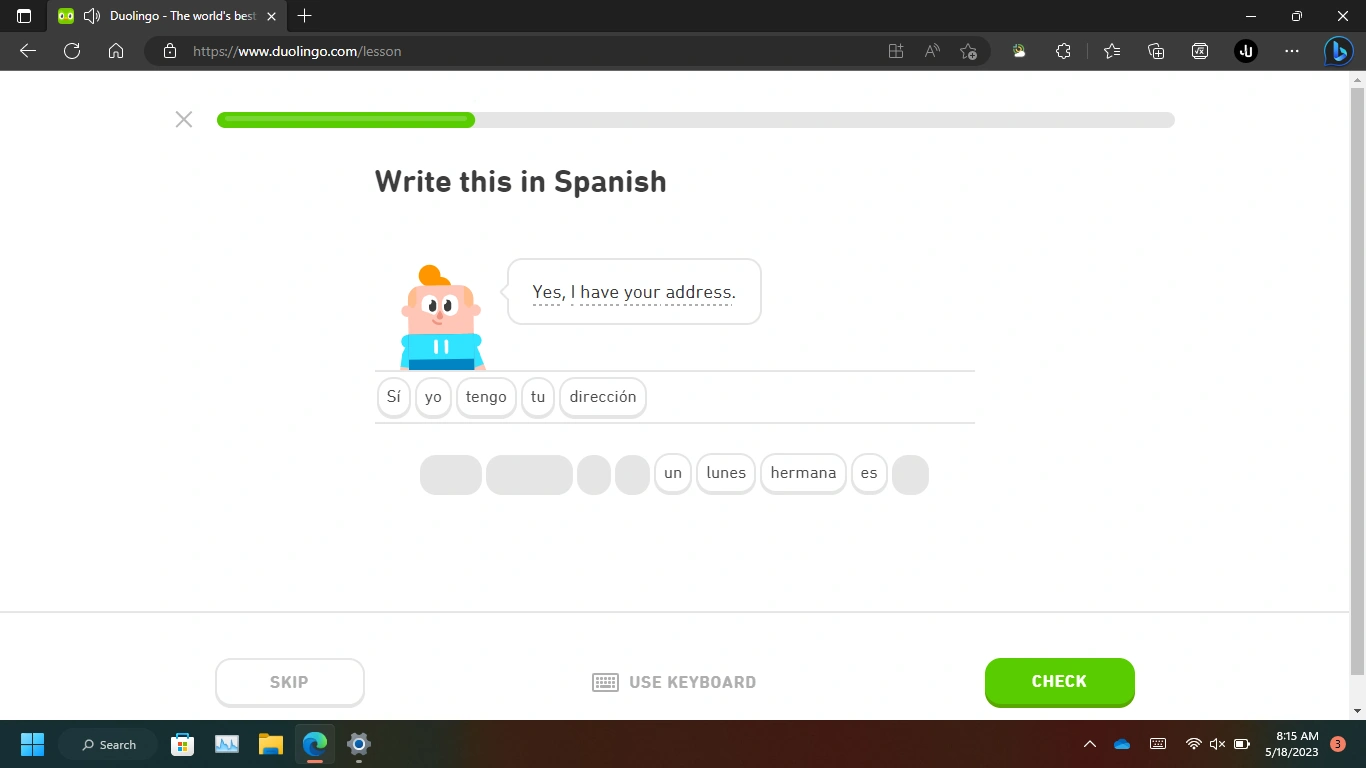The image size is (1366, 768).
Task: Open the browser settings menu (ellipsis)
Action: coord(1292,51)
